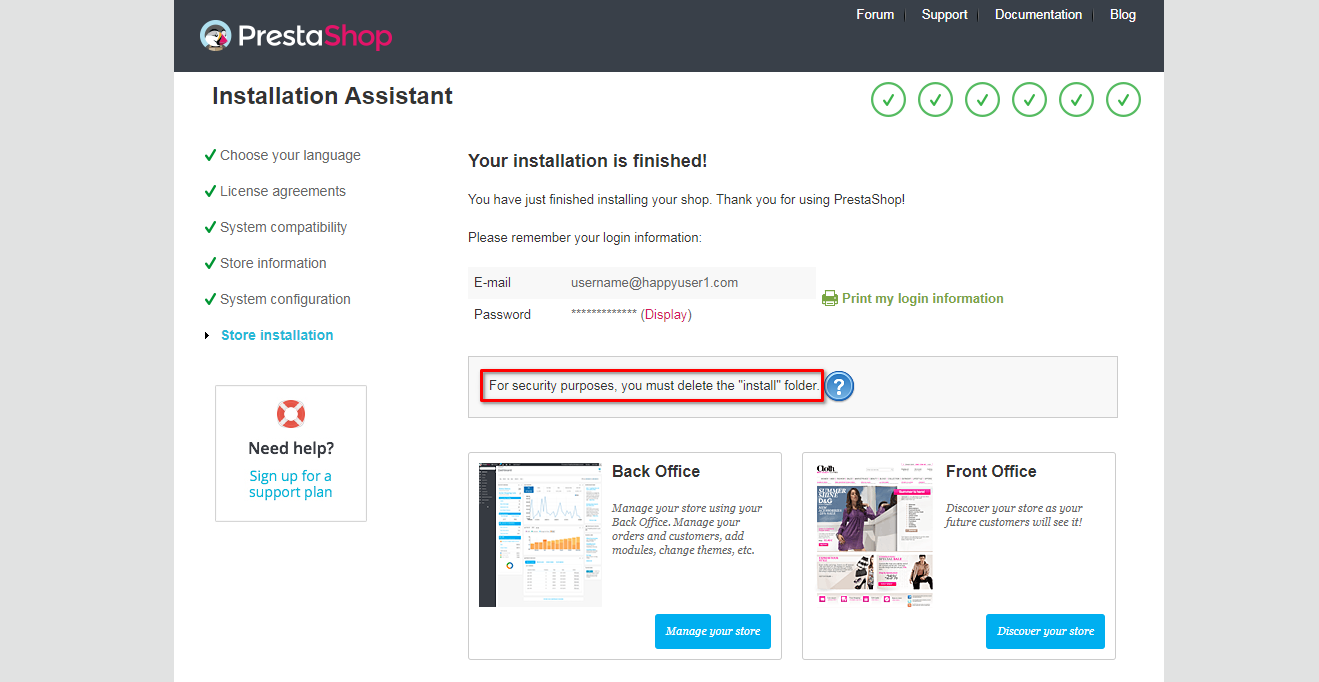This screenshot has height=682, width=1319.
Task: Click the Front Office screenshot thumbnail
Action: click(875, 534)
